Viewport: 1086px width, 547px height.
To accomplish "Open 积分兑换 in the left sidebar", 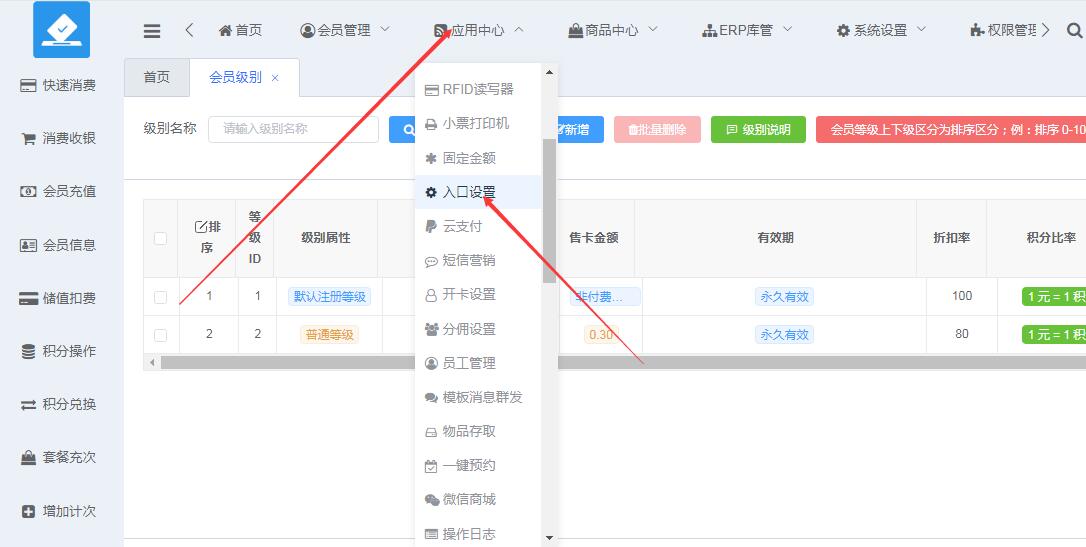I will pos(60,405).
